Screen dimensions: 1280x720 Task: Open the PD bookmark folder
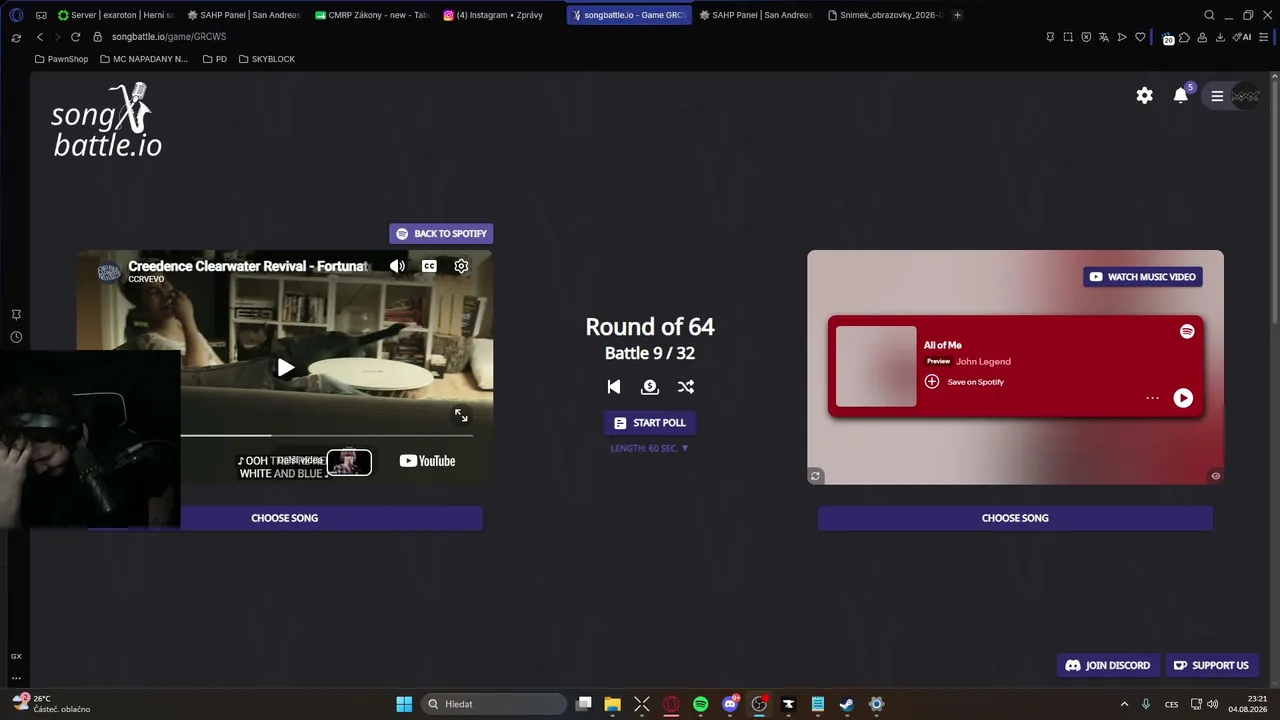point(215,59)
